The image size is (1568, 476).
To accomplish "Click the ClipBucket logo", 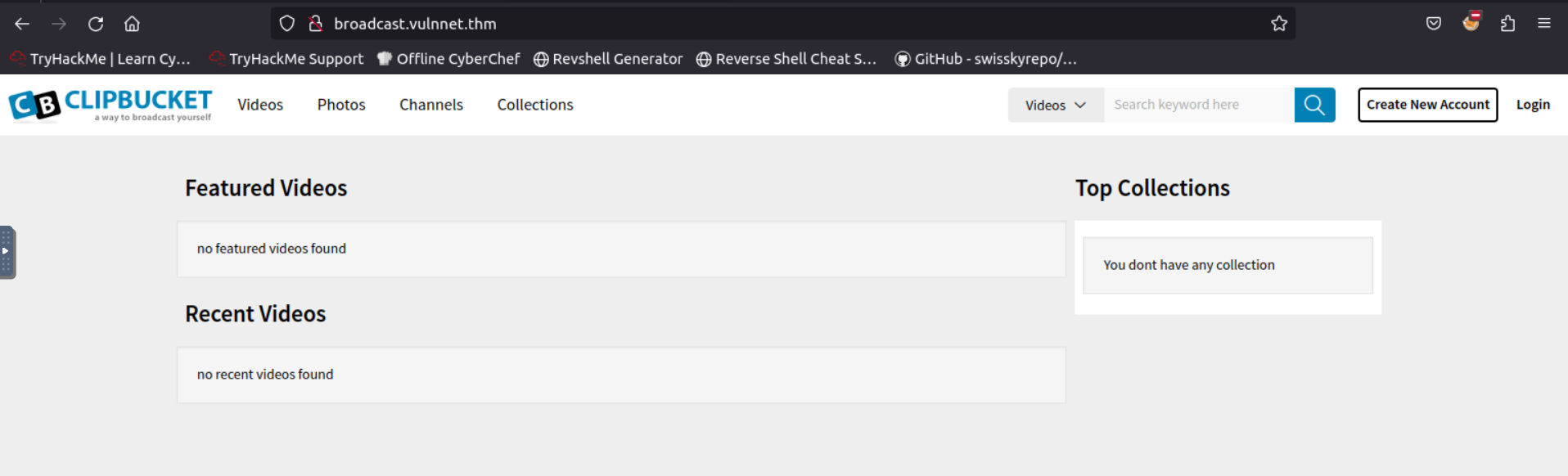I will tap(110, 105).
